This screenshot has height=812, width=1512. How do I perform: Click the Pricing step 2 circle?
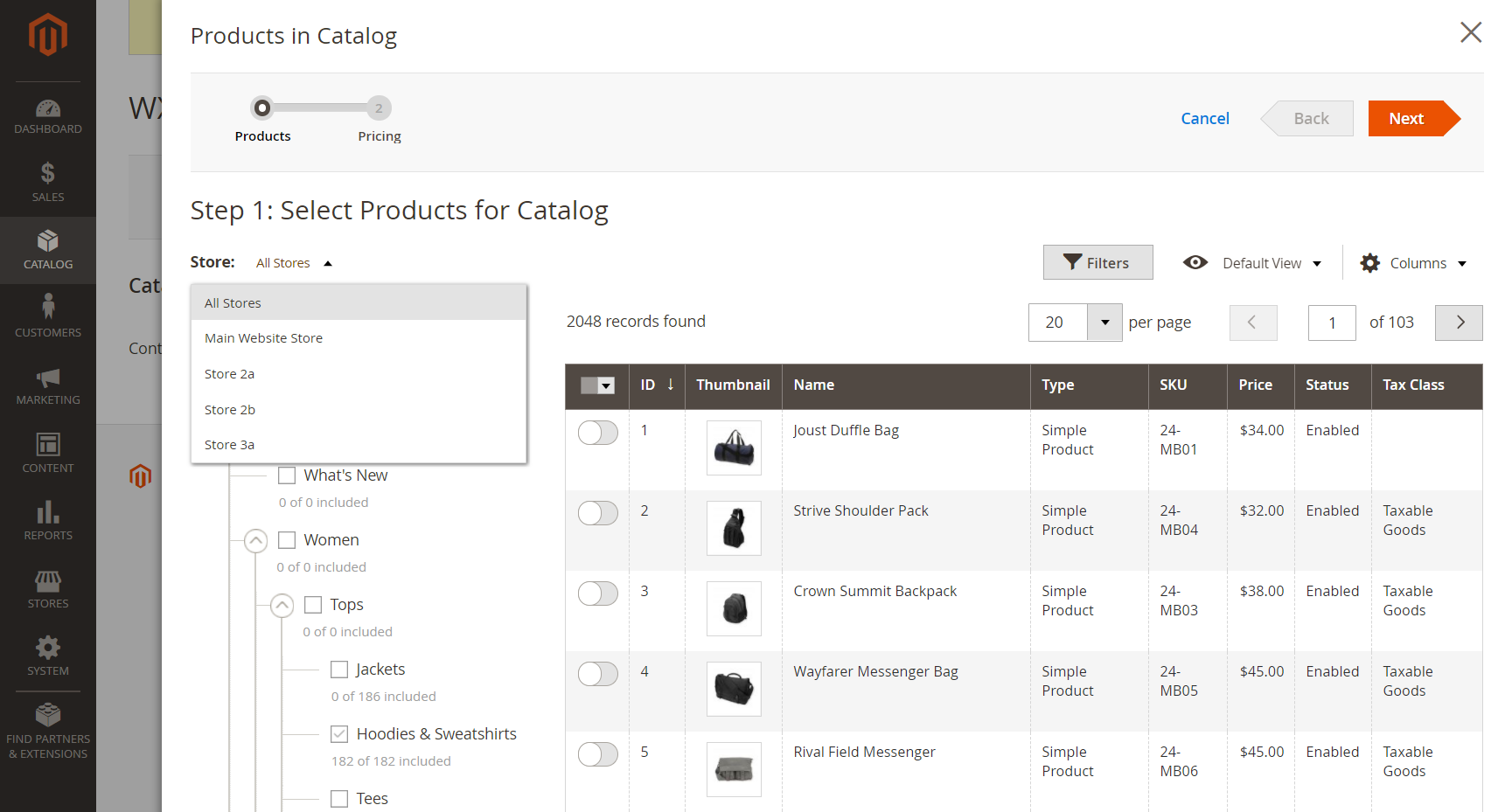tap(379, 108)
